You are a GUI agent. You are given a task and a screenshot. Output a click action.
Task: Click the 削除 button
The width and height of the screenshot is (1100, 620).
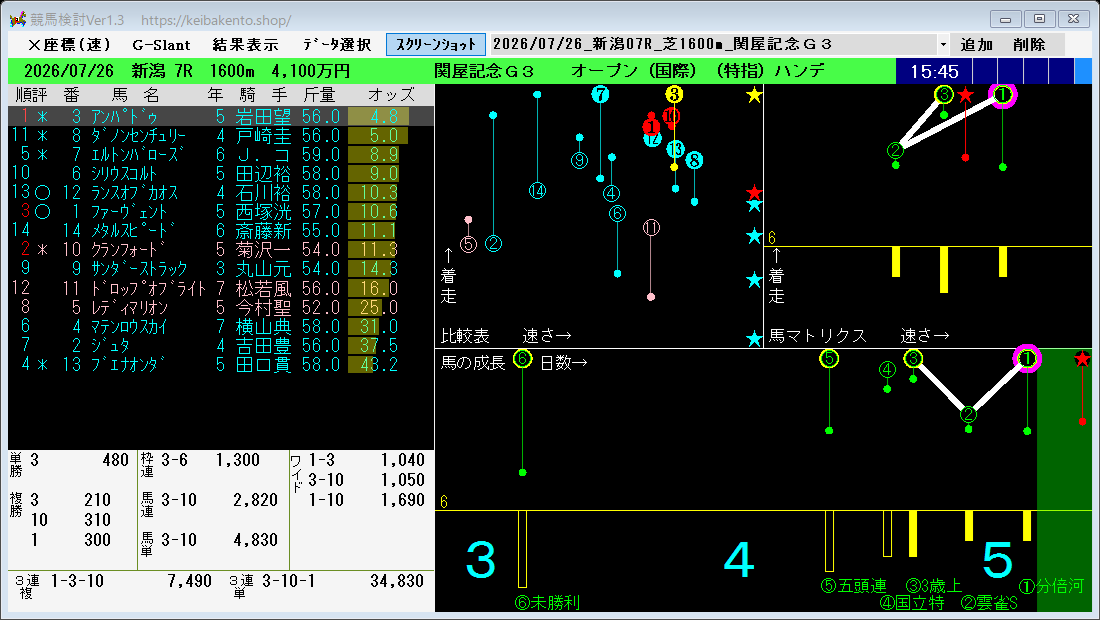pyautogui.click(x=1029, y=45)
